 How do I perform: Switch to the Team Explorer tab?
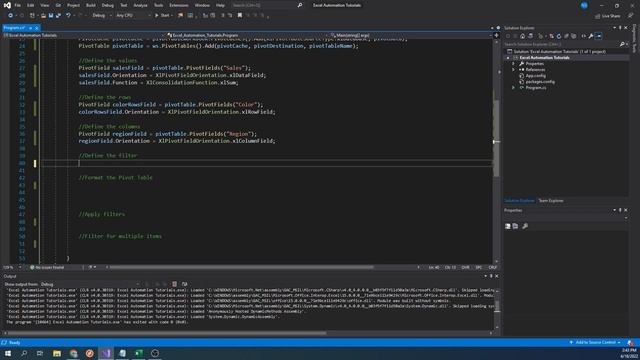[x=551, y=200]
